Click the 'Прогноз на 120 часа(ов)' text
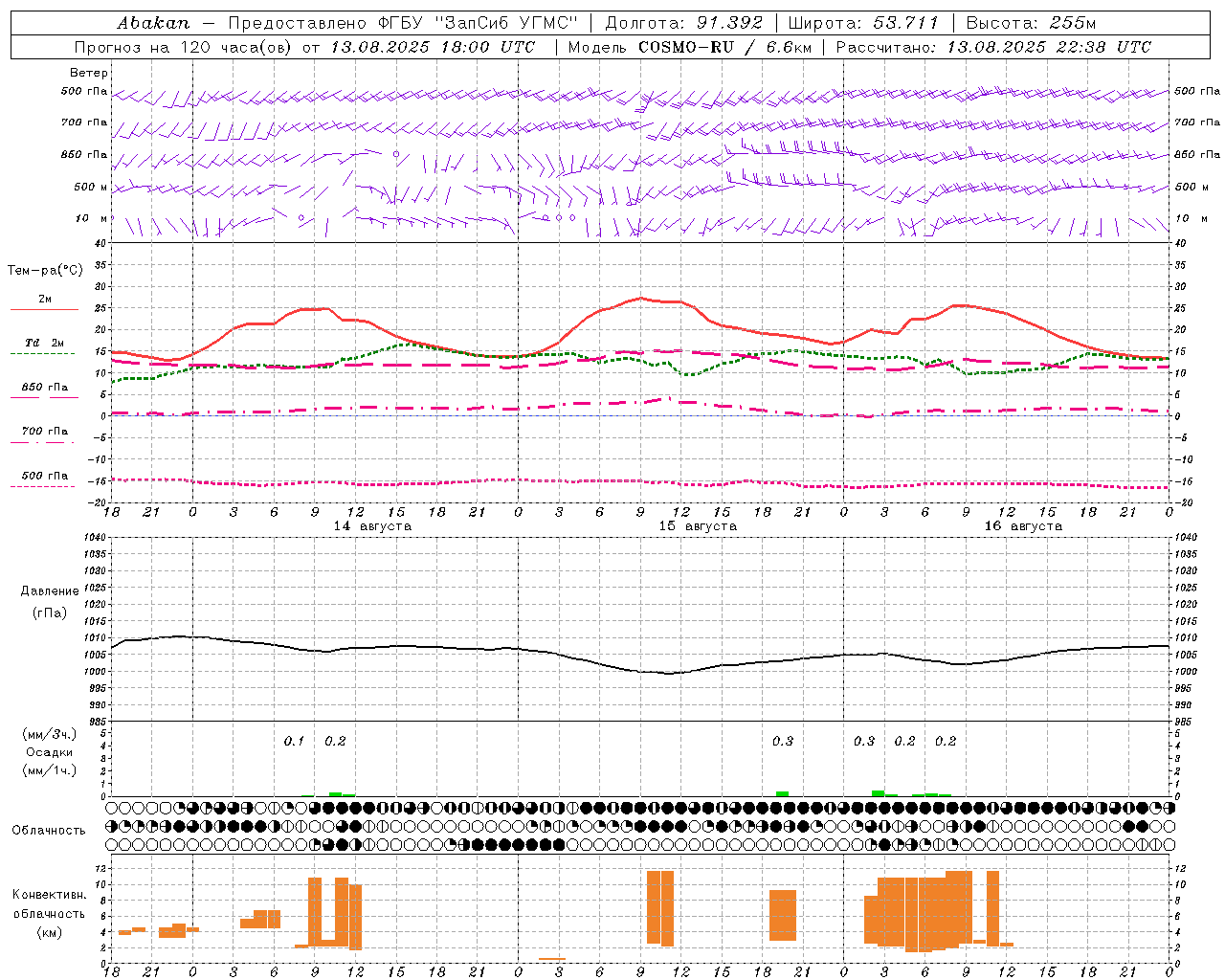This screenshot has height=980, width=1225. [x=185, y=47]
